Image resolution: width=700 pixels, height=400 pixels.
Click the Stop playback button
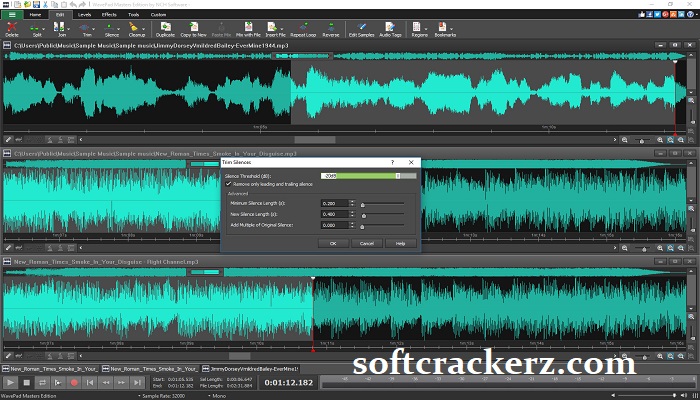[x=27, y=383]
